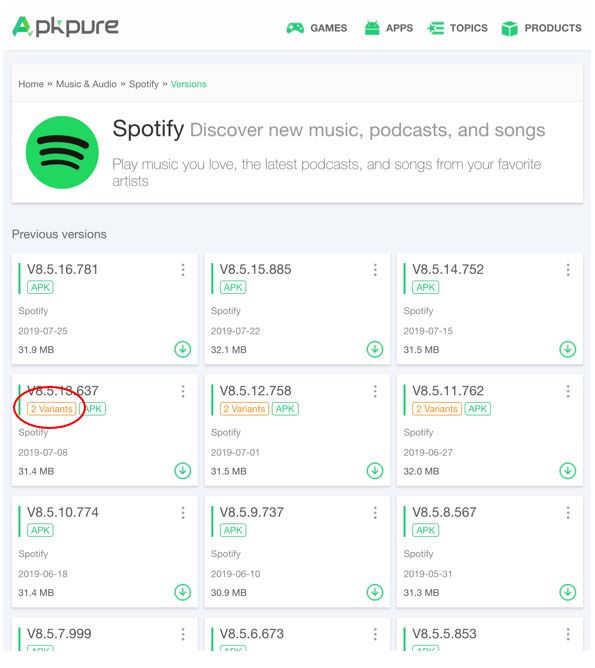Click download arrow for V8.5.12.758

click(x=375, y=471)
